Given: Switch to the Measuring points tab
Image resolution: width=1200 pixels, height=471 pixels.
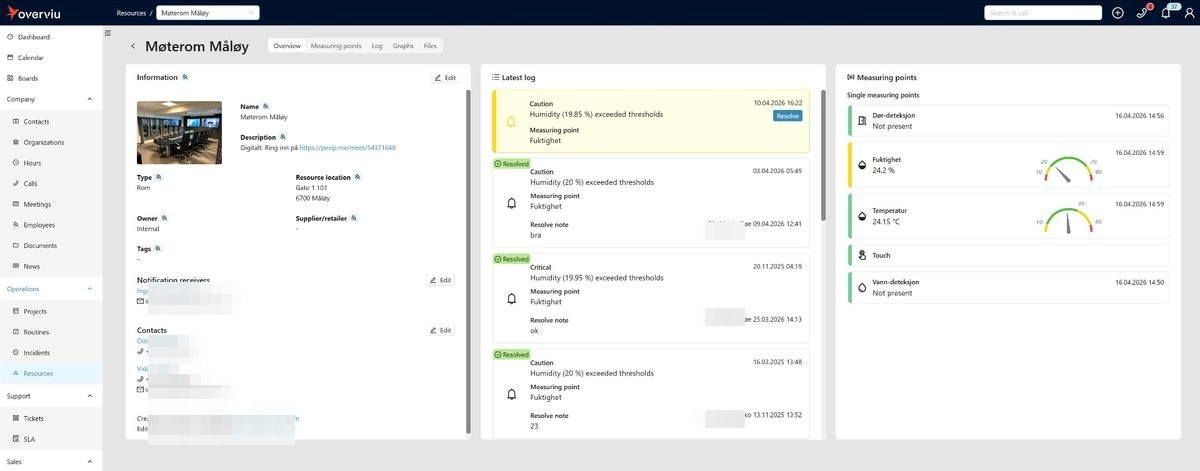Looking at the screenshot, I should click(336, 46).
